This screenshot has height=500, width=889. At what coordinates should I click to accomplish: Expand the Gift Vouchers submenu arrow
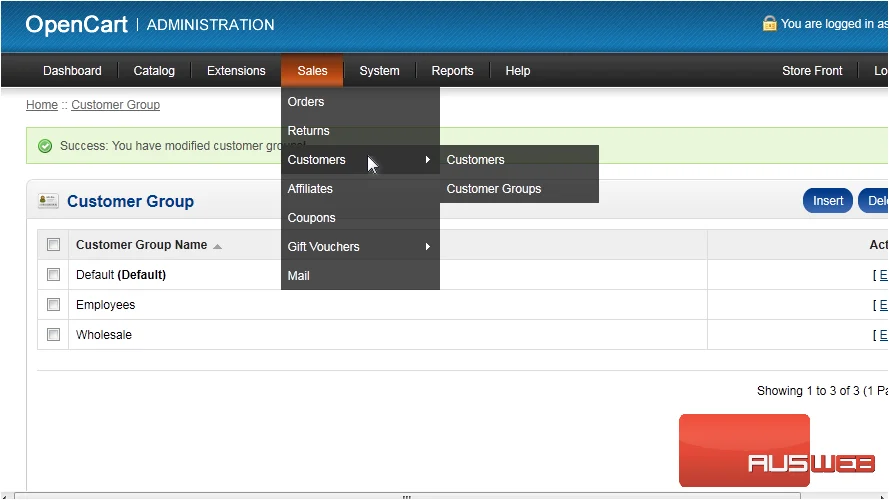[427, 247]
